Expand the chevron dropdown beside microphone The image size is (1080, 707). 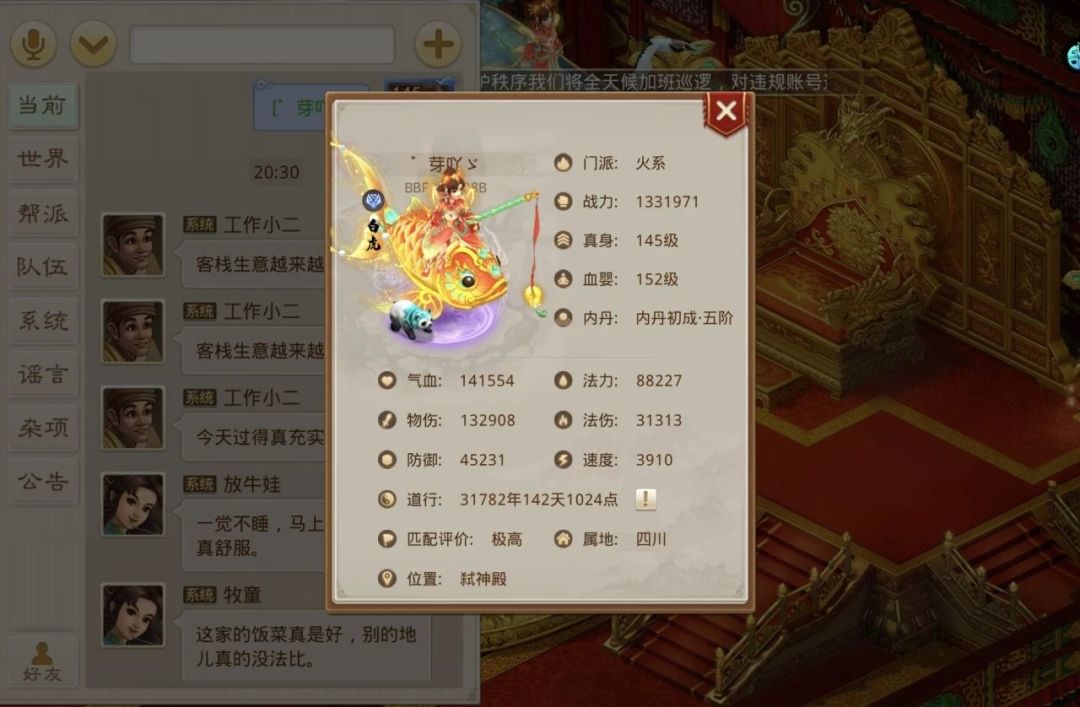point(93,45)
